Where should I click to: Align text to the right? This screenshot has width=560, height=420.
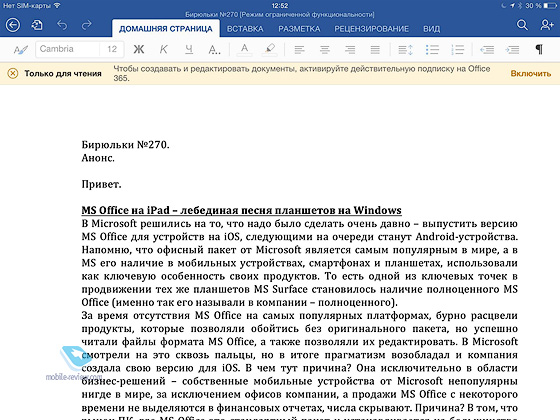(350, 49)
